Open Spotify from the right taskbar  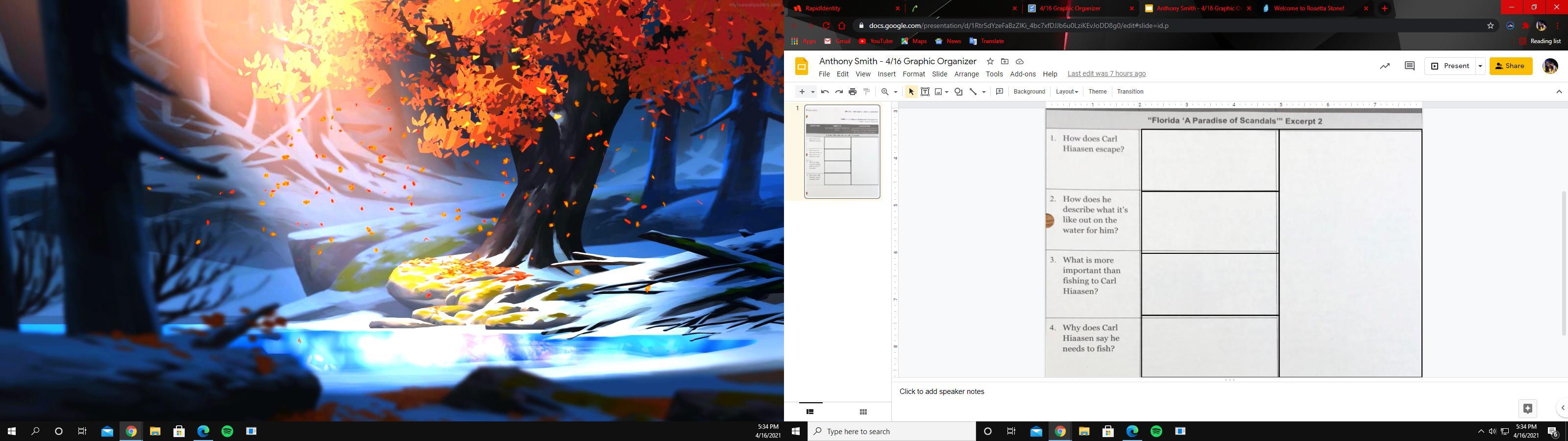[1156, 431]
